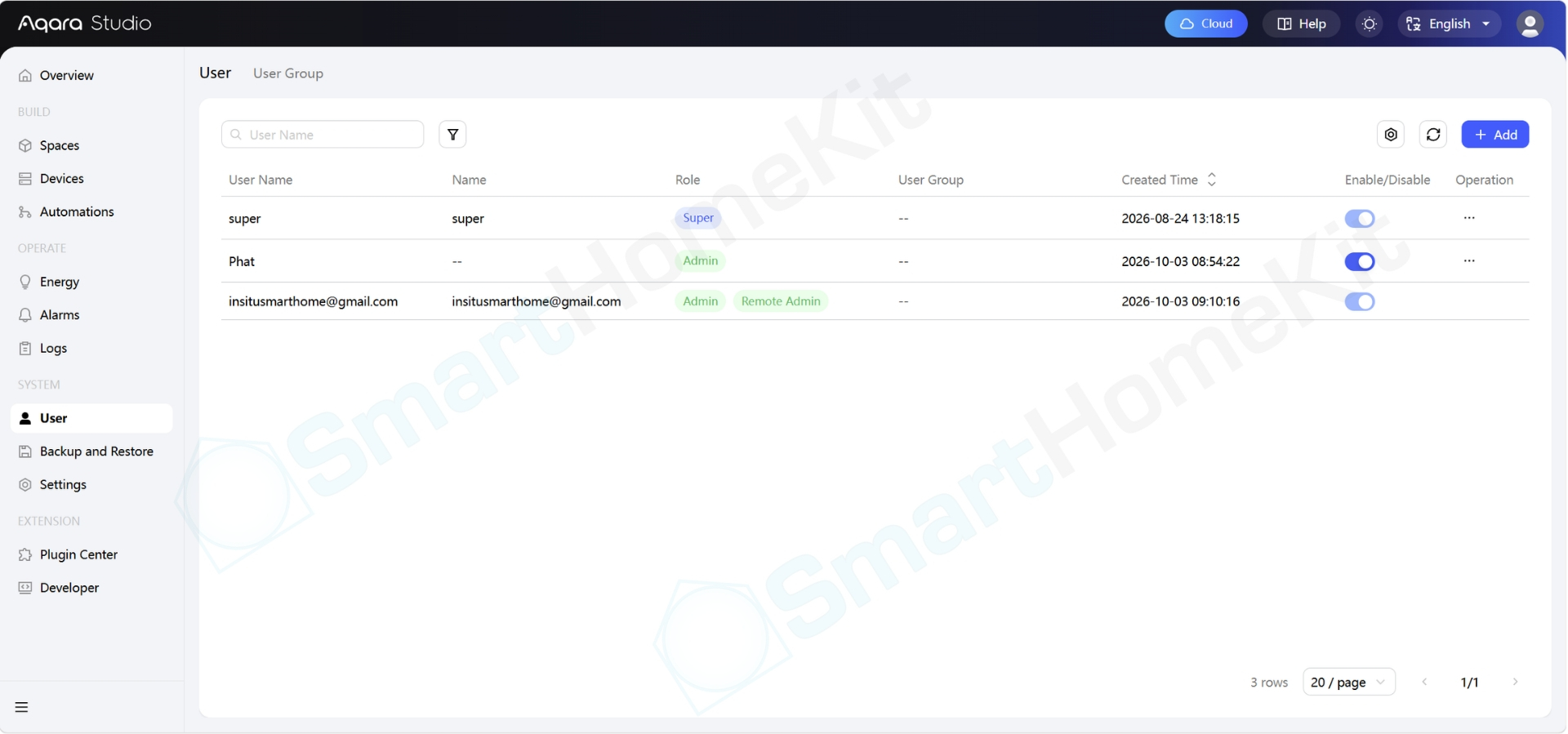
Task: Switch to the User Group tab
Action: coord(288,73)
